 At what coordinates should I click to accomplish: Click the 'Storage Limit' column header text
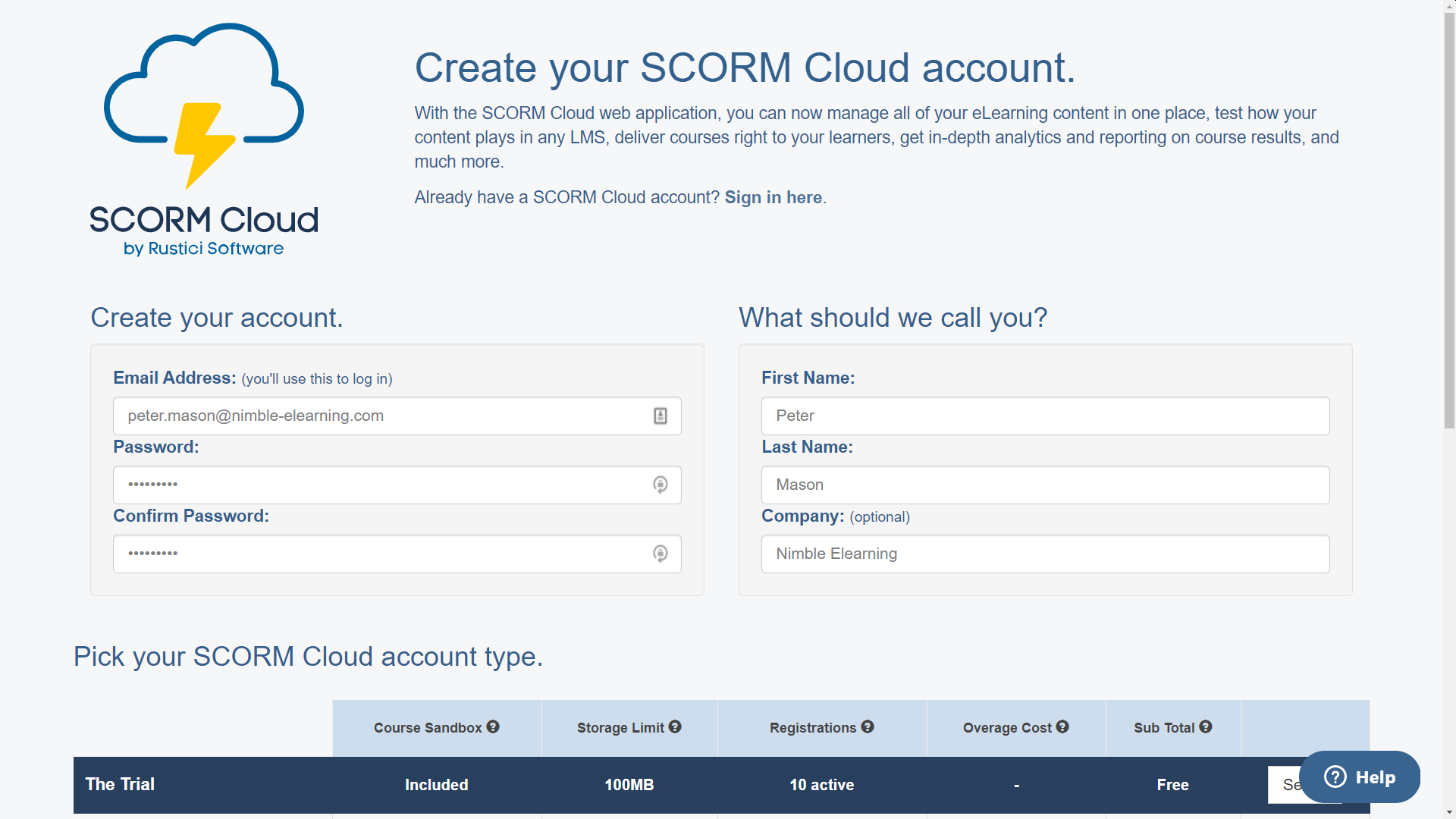pos(620,727)
